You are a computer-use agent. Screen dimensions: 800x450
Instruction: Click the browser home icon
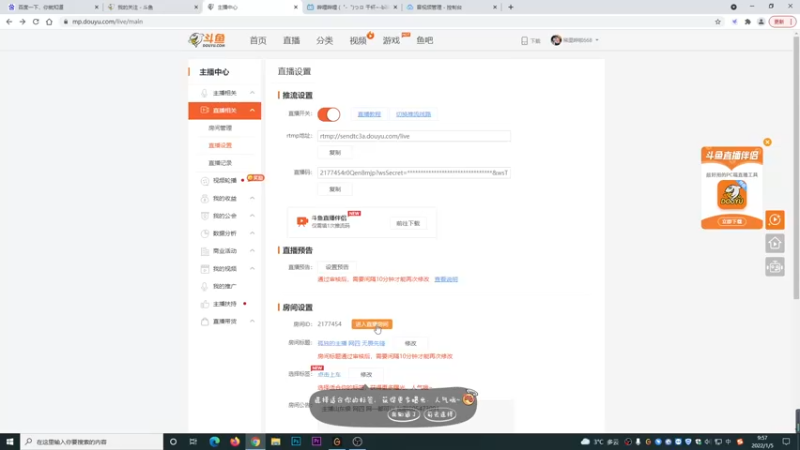pos(49,21)
